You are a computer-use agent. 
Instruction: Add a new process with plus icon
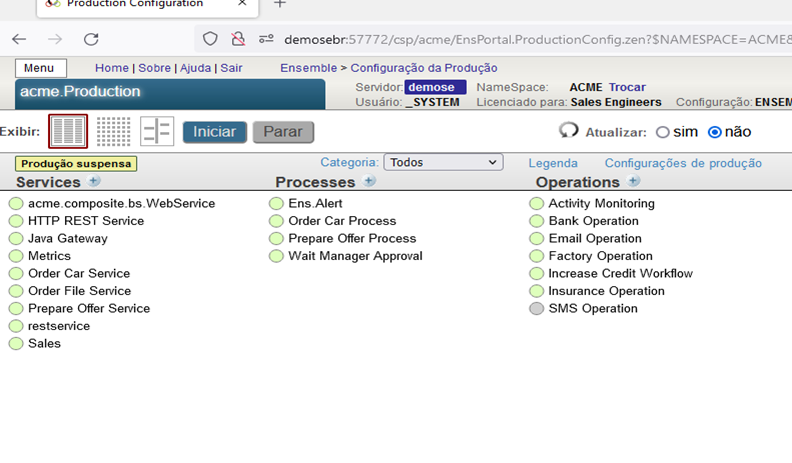[369, 181]
